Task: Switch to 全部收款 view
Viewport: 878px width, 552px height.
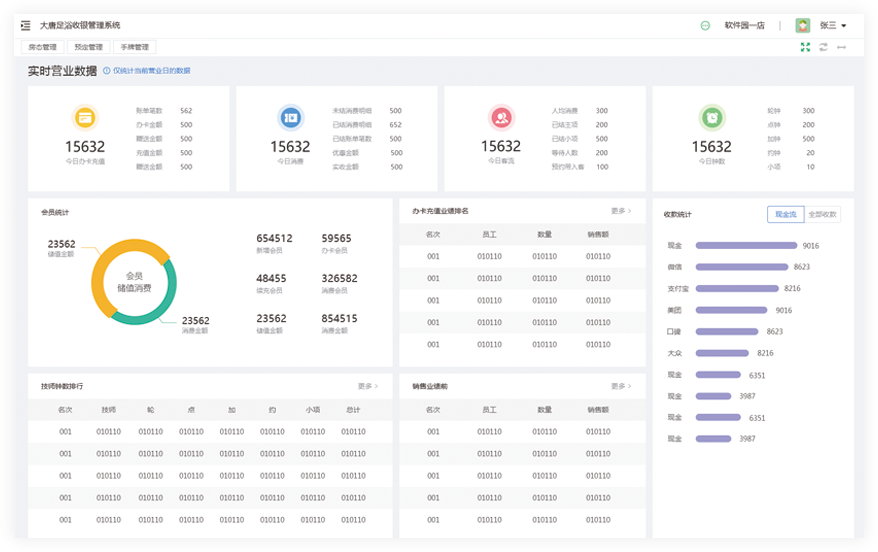Action: [822, 214]
